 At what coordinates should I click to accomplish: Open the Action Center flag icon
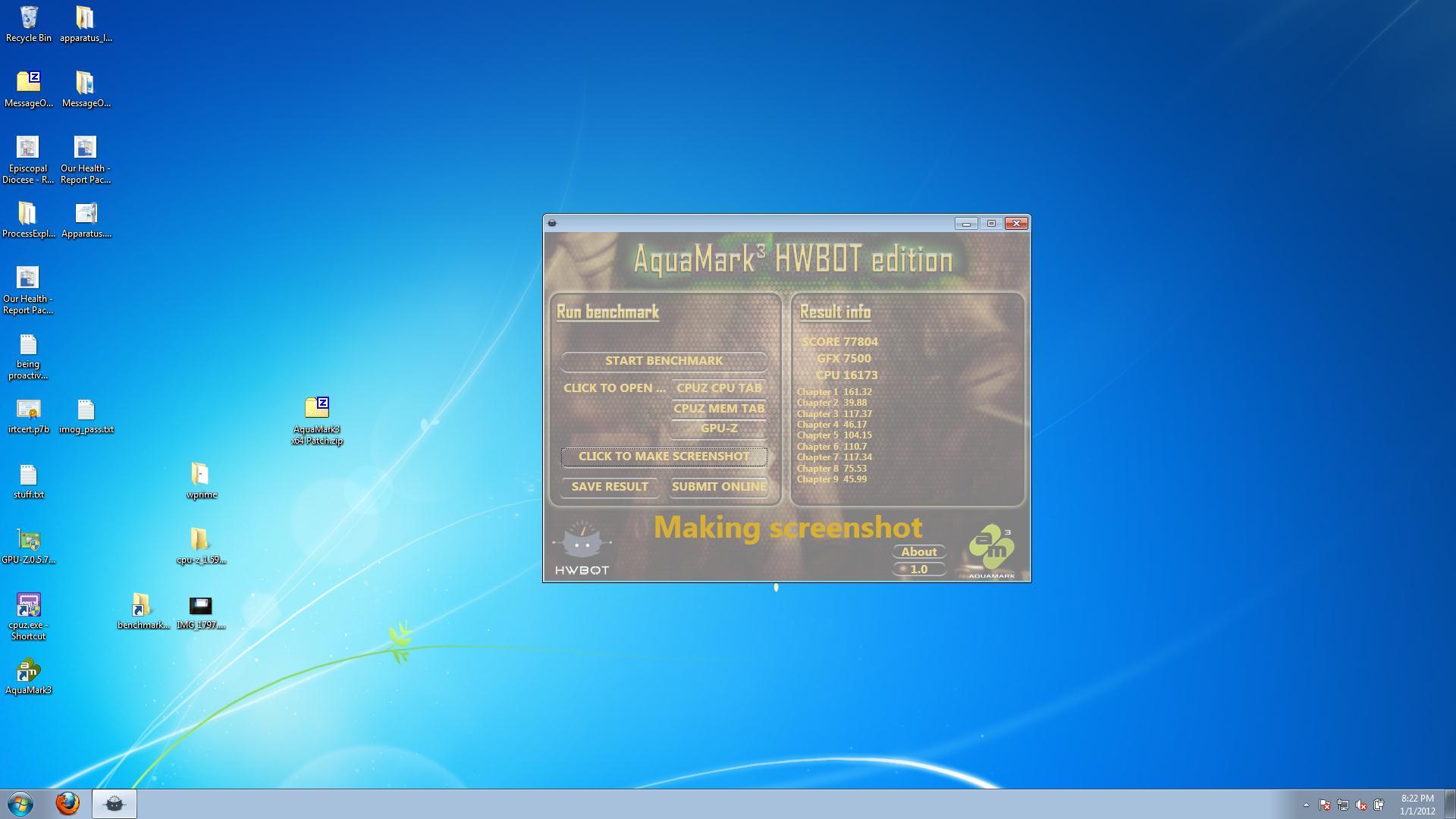(x=1324, y=805)
